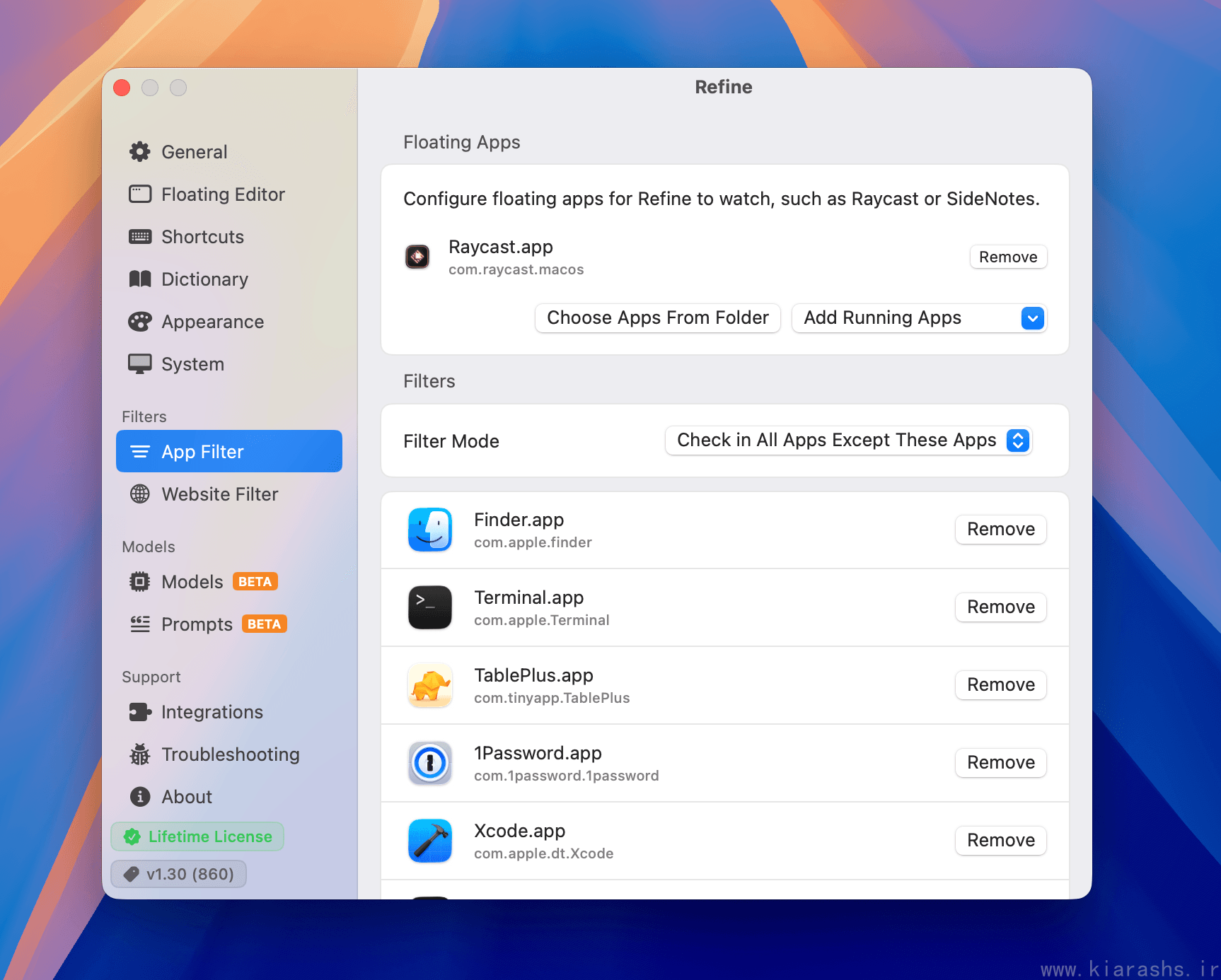The width and height of the screenshot is (1221, 980).
Task: Click the Finder.app list row name
Action: [x=519, y=520]
